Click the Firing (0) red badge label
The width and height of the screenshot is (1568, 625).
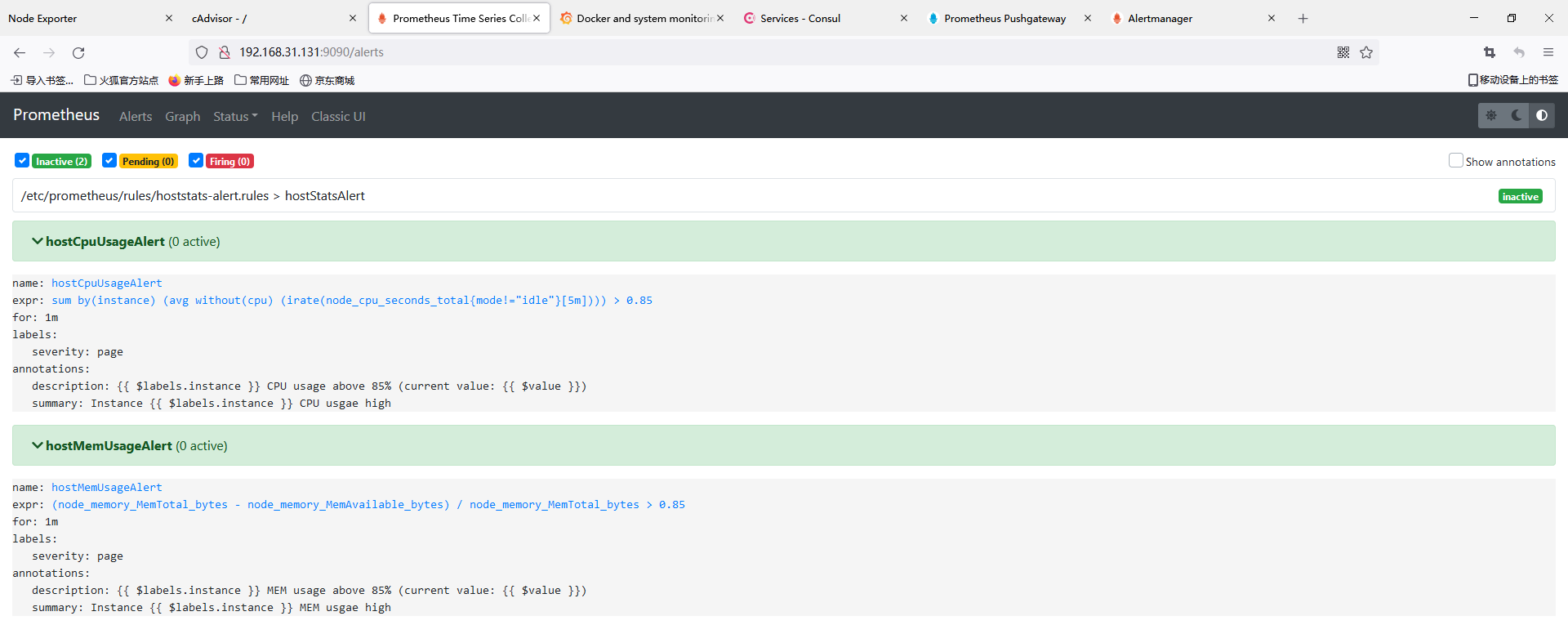pos(229,161)
